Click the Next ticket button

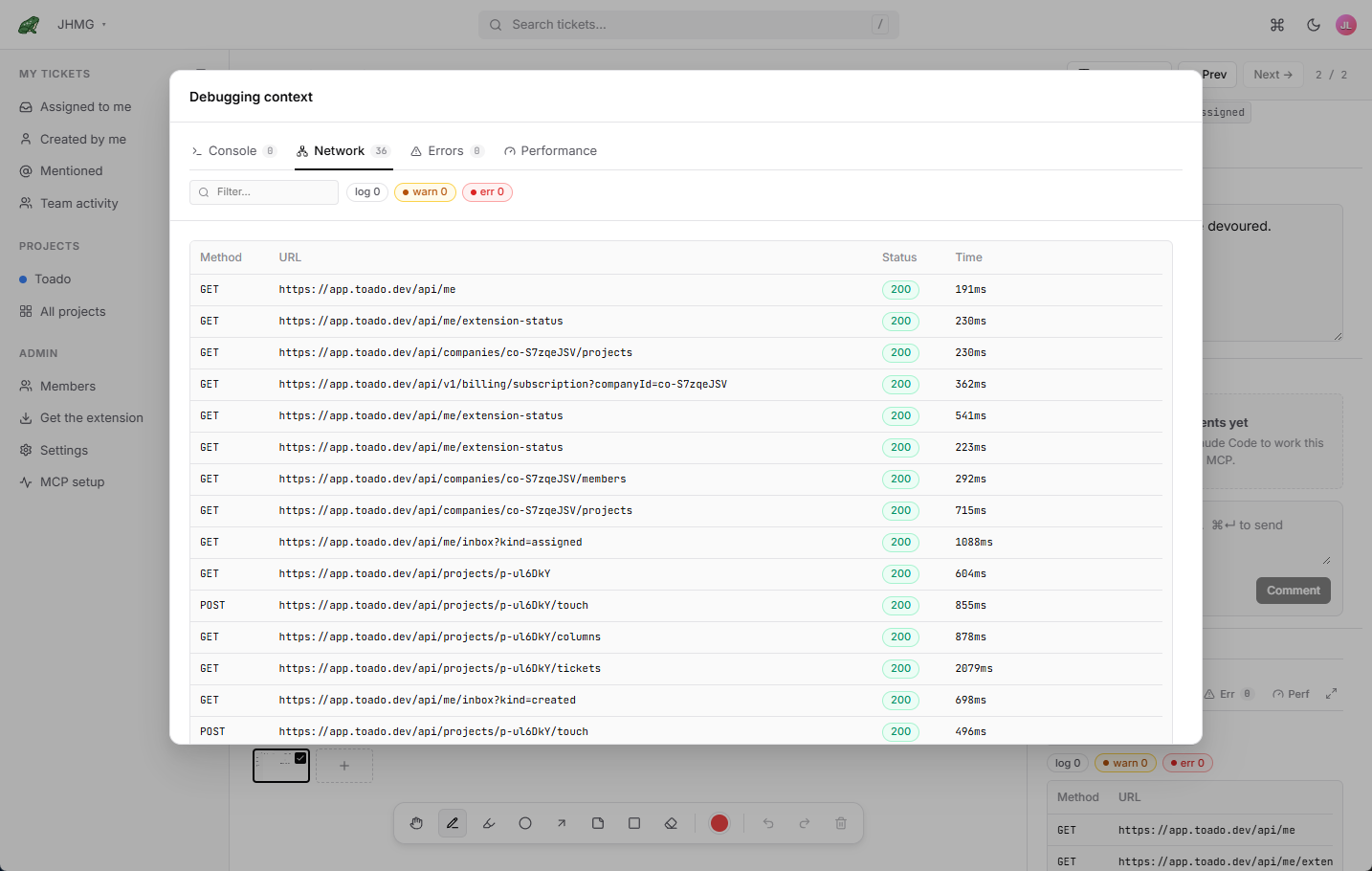click(x=1273, y=75)
